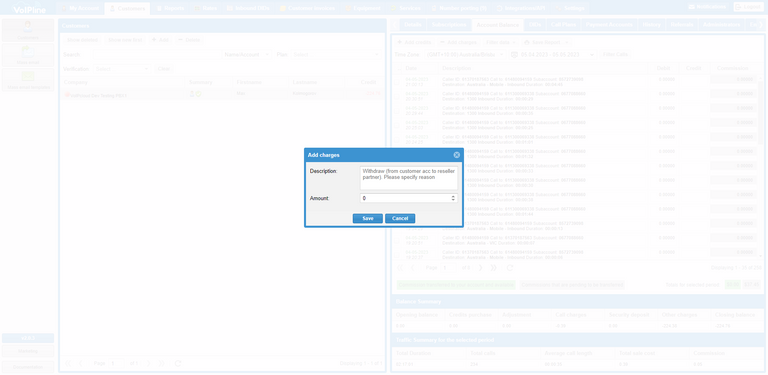This screenshot has height=375, width=768.
Task: Refresh the Customers list pager
Action: [178, 364]
